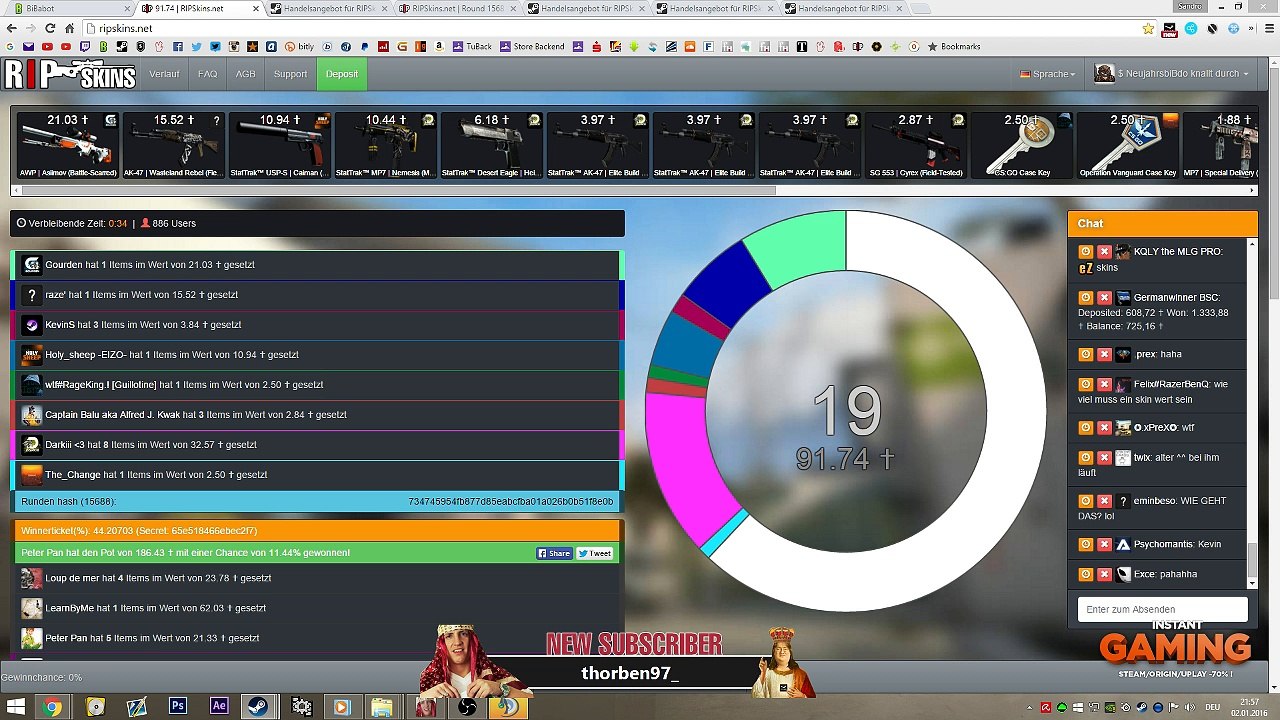1280x720 pixels.
Task: Click the chat message input field
Action: (x=1162, y=609)
